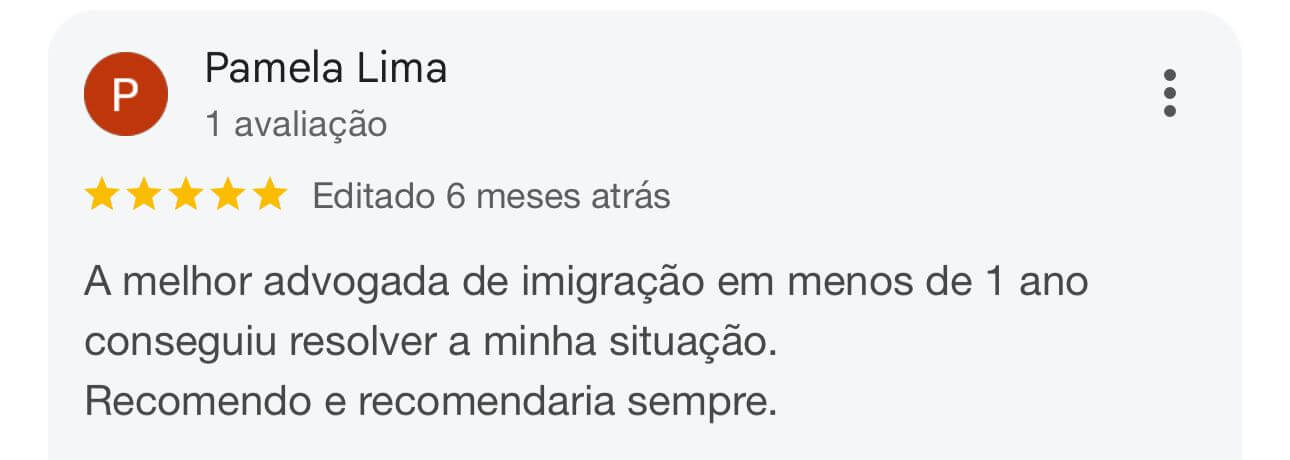Click the first yellow rating star
This screenshot has height=460, width=1290.
click(102, 196)
